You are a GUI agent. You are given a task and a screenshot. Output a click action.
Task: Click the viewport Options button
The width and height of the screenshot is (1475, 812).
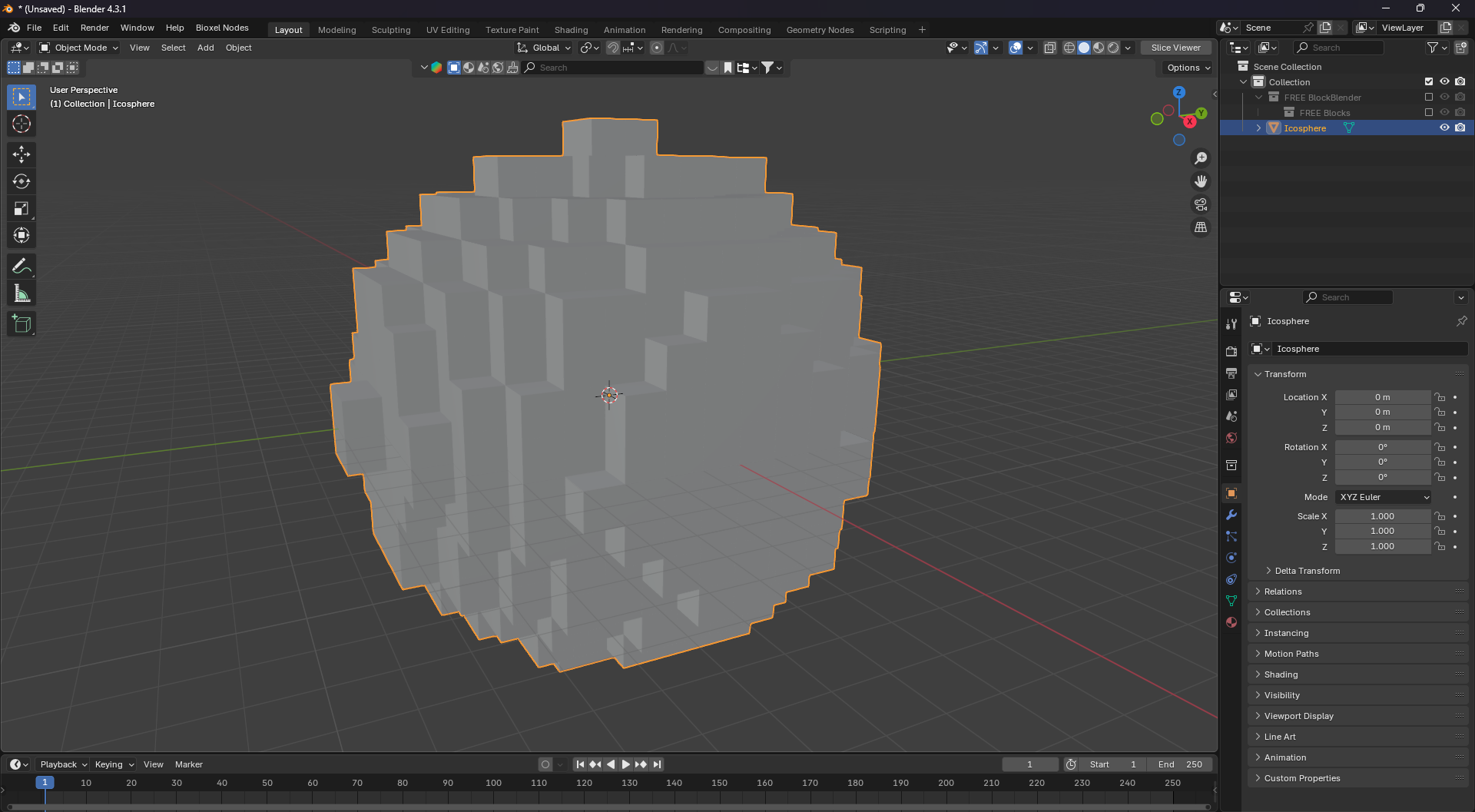(x=1188, y=68)
